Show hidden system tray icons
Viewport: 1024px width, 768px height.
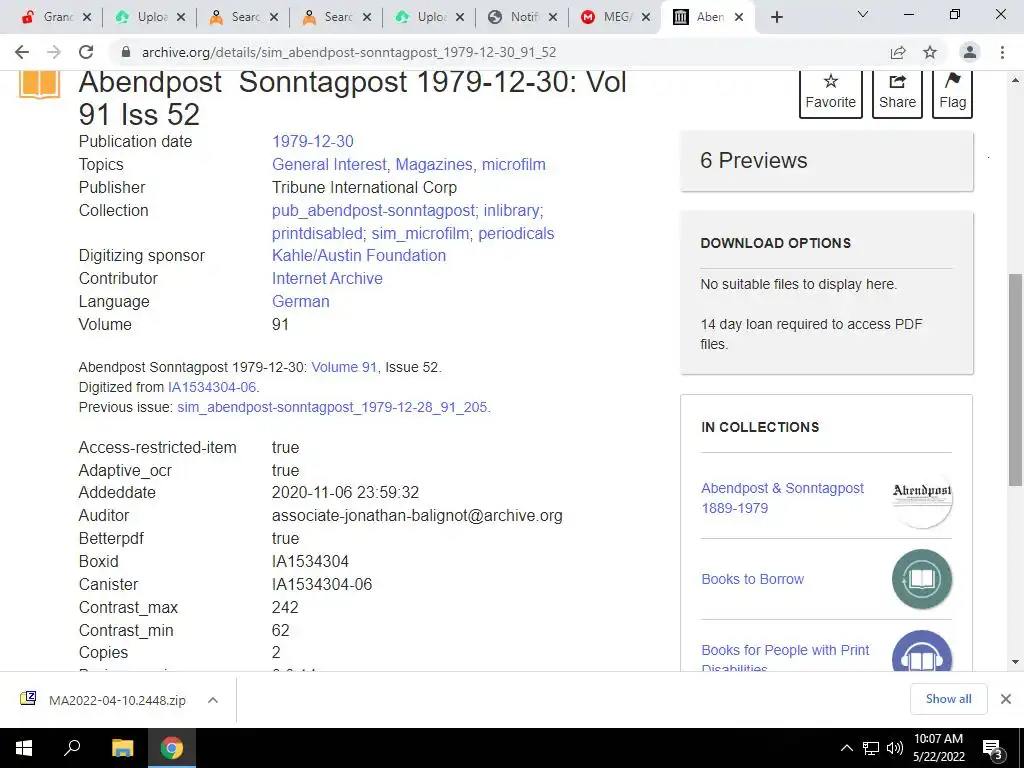click(846, 748)
